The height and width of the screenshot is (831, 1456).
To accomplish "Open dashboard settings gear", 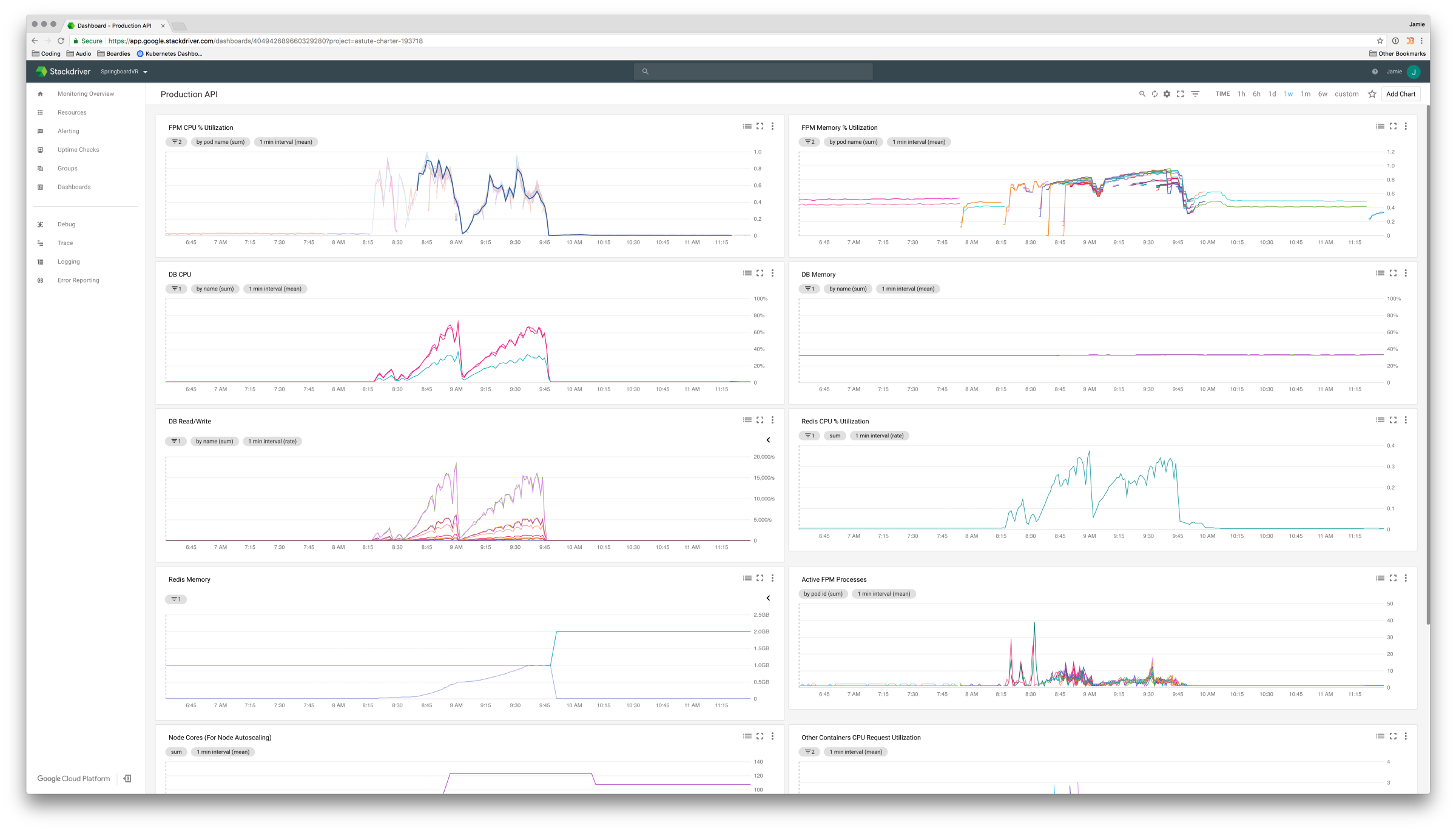I will [x=1167, y=94].
